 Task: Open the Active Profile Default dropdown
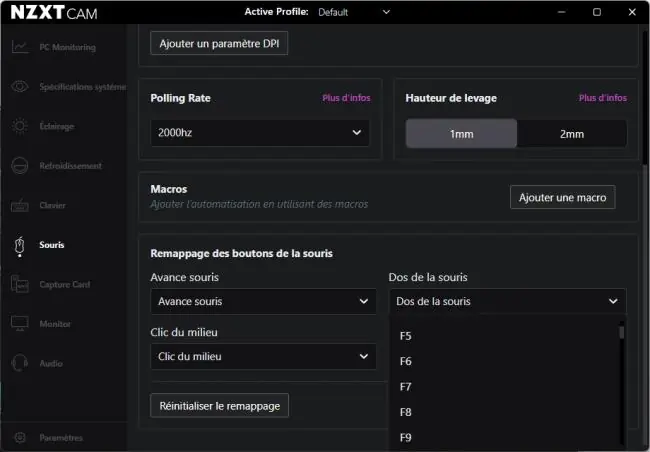point(354,12)
